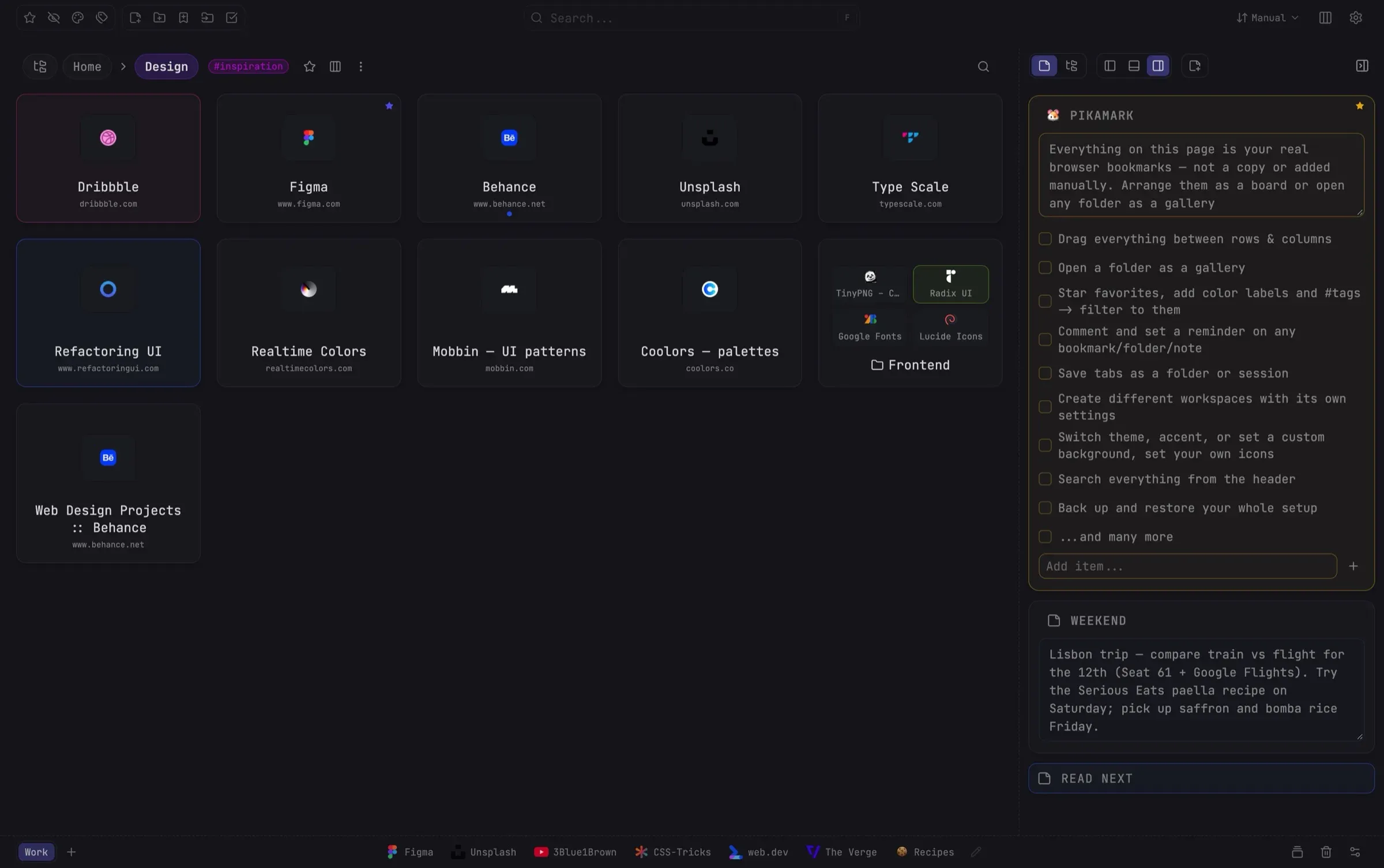1384x868 pixels.
Task: Click the folder tree icon beside Home
Action: click(x=40, y=66)
